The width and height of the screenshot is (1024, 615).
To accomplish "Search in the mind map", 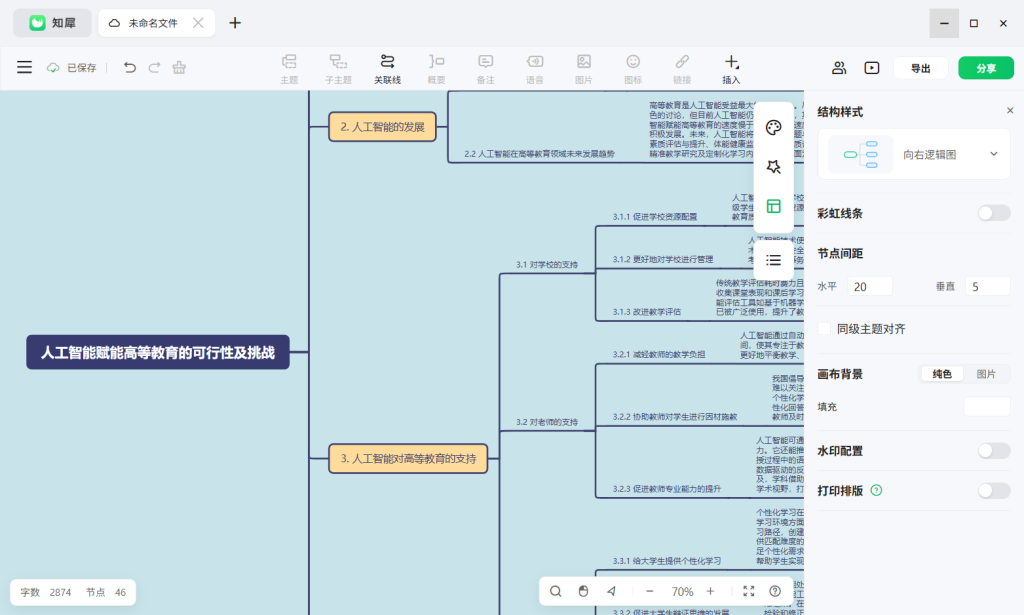I will pos(555,591).
